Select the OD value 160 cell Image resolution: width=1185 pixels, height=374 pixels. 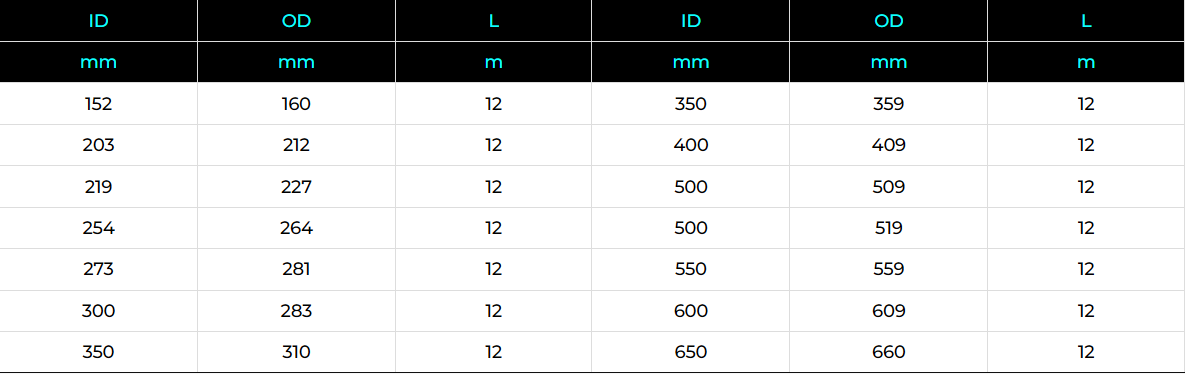tap(296, 104)
